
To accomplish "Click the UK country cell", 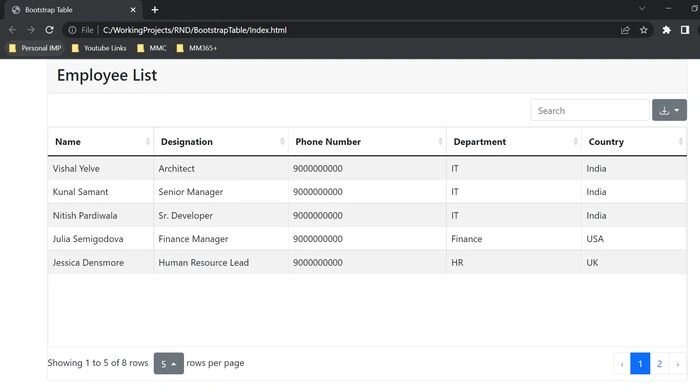I will 634,262.
